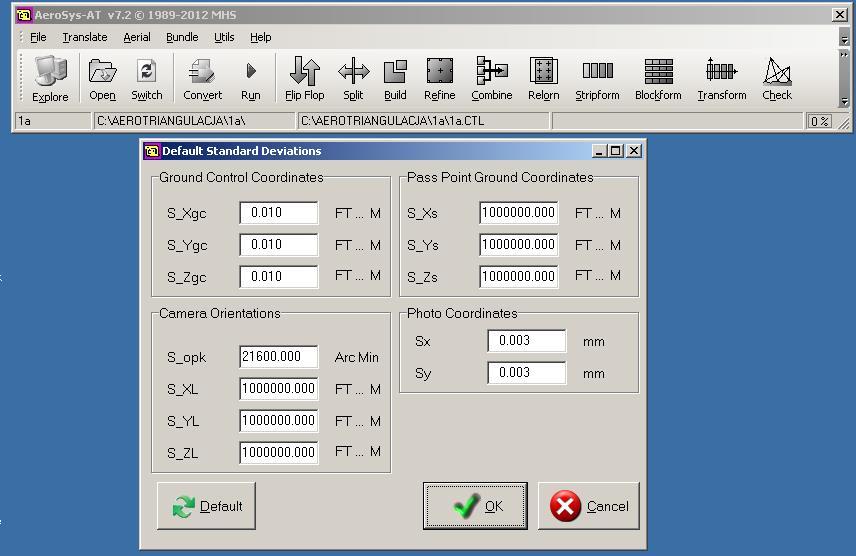This screenshot has height=556, width=856.
Task: Click the 0 % progress indicator
Action: tap(819, 121)
